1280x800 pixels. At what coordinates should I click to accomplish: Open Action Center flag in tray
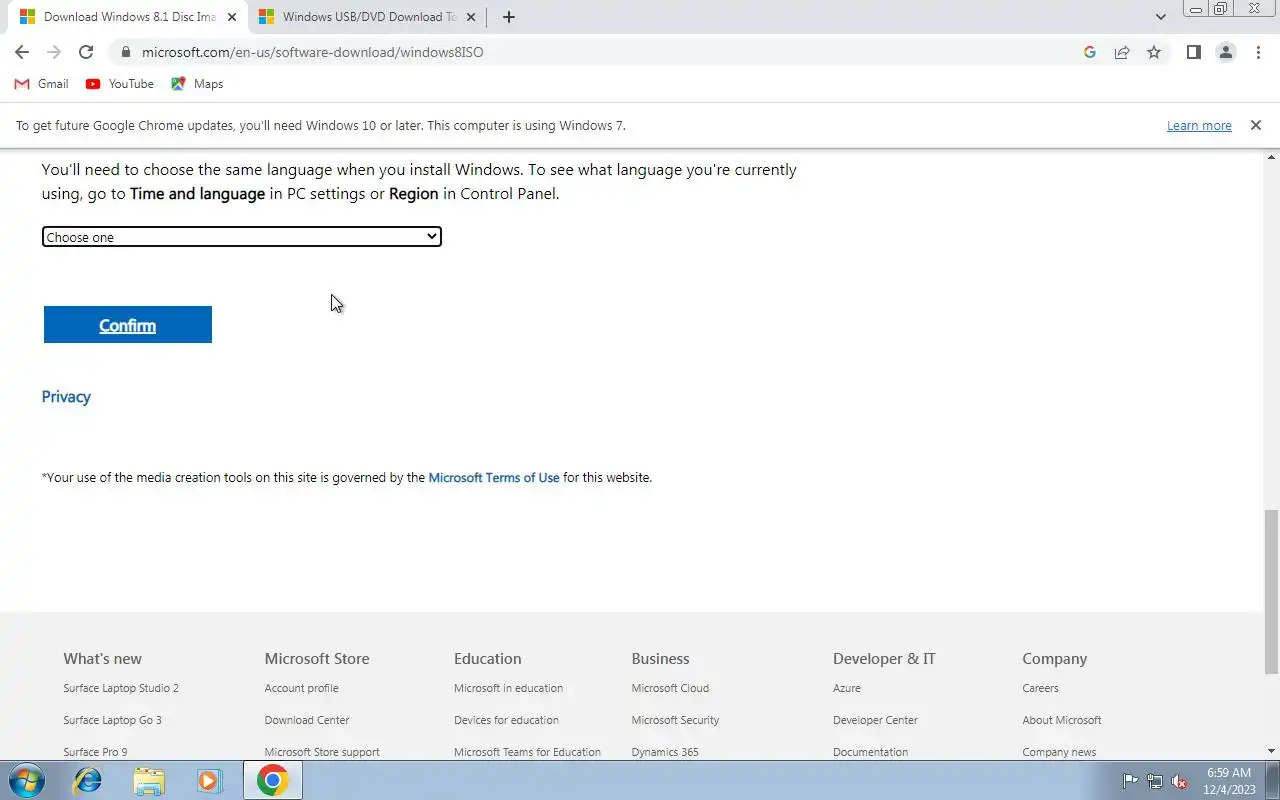(x=1131, y=781)
